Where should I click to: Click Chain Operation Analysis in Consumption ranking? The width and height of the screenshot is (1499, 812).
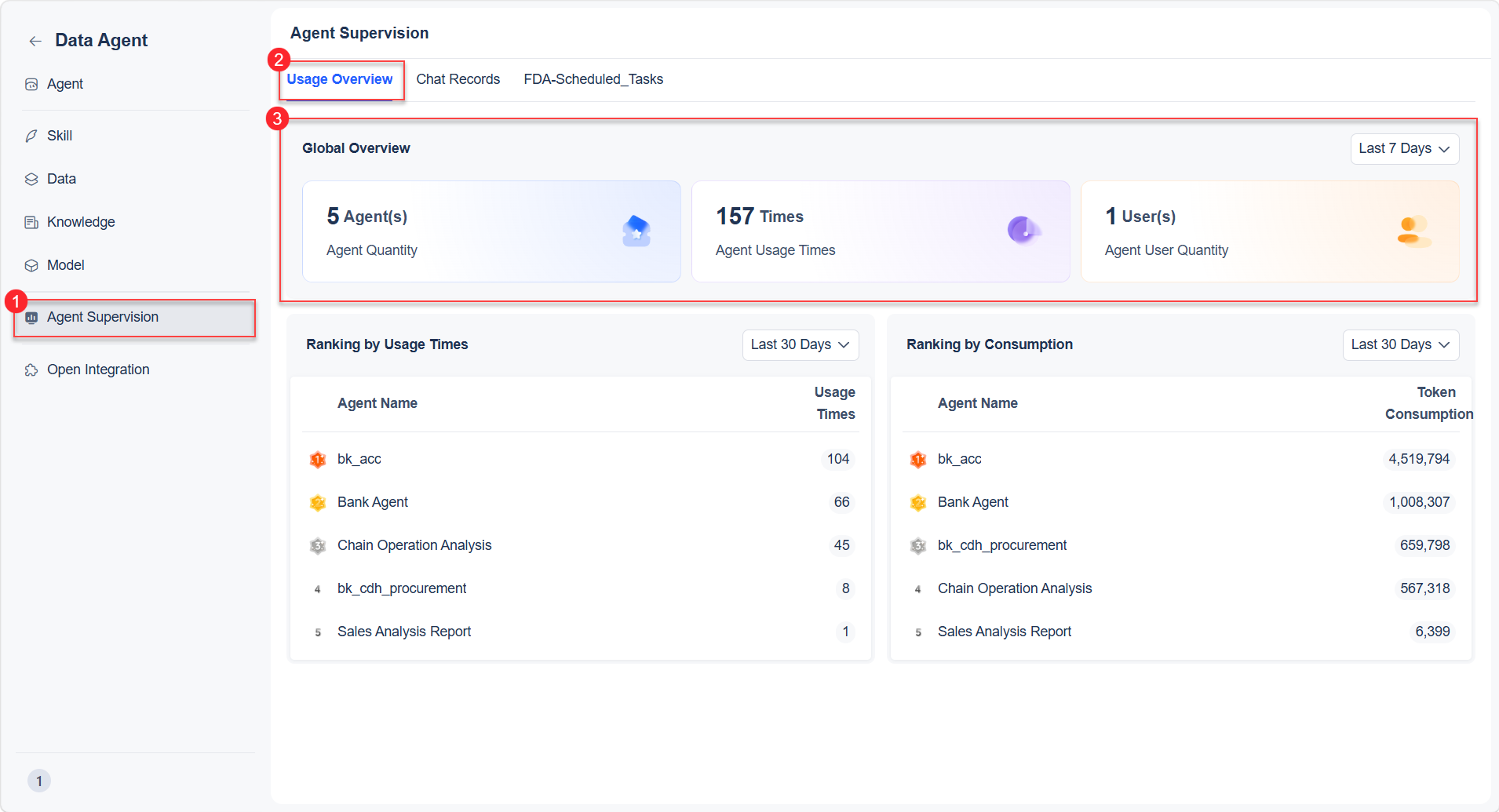(x=1015, y=588)
